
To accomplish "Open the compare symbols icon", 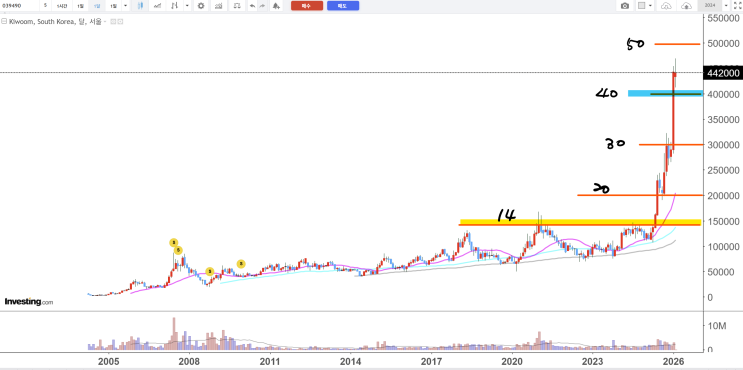I will pos(237,6).
